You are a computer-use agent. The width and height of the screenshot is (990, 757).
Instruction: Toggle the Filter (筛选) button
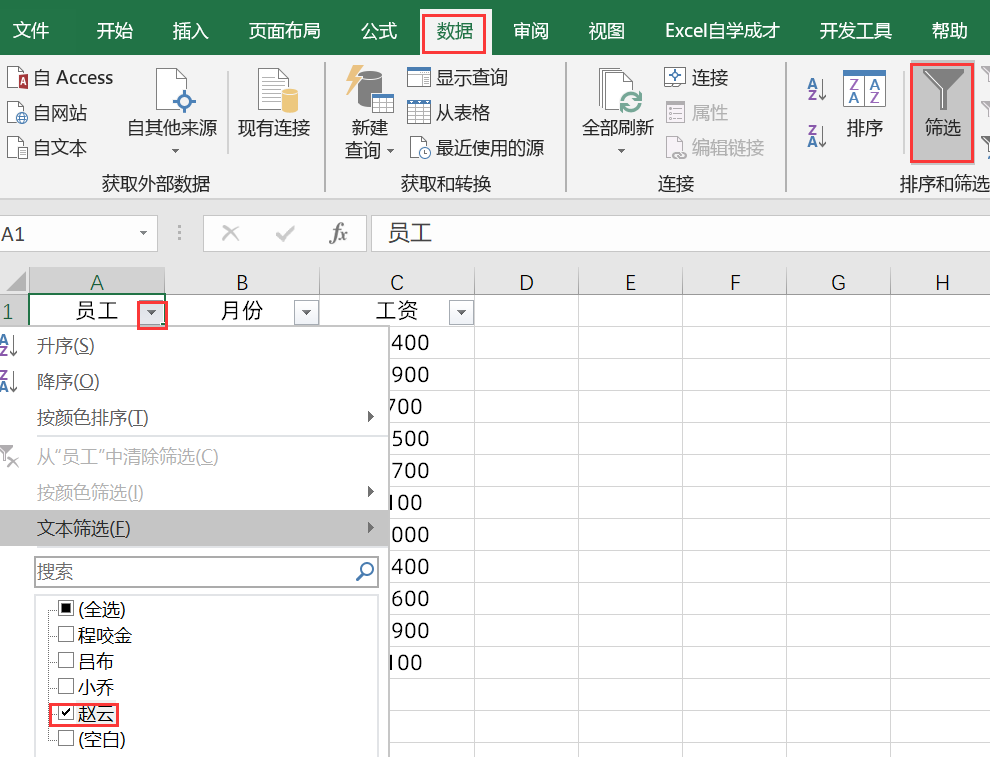point(942,112)
